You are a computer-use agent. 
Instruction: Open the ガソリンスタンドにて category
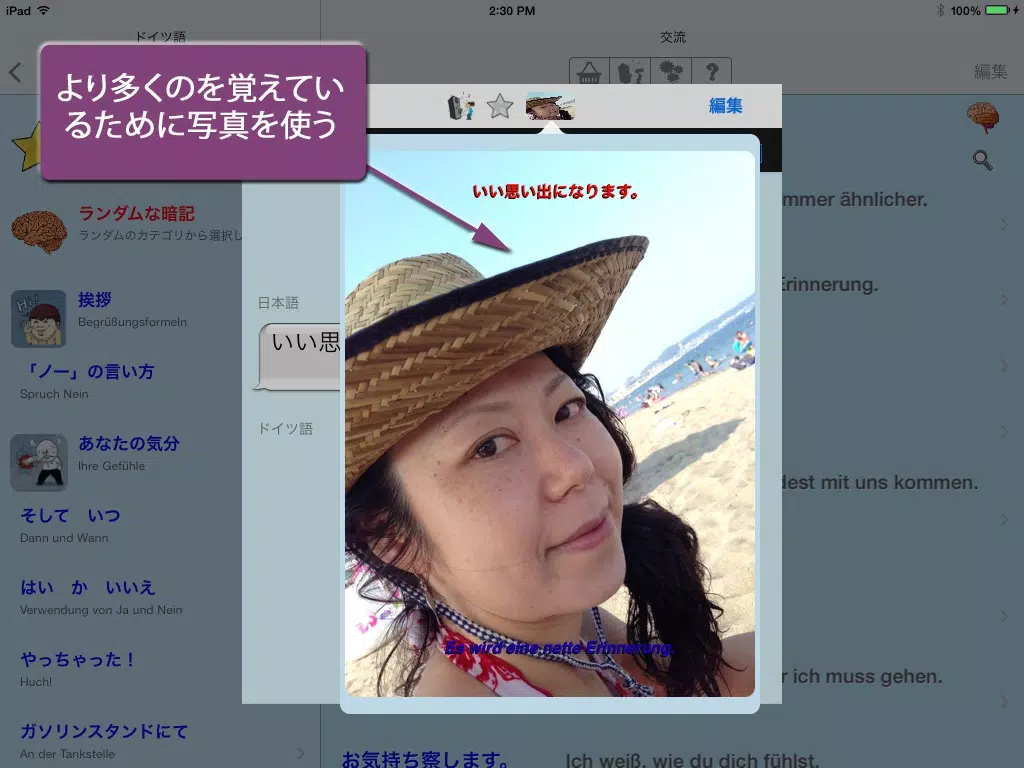pyautogui.click(x=104, y=731)
